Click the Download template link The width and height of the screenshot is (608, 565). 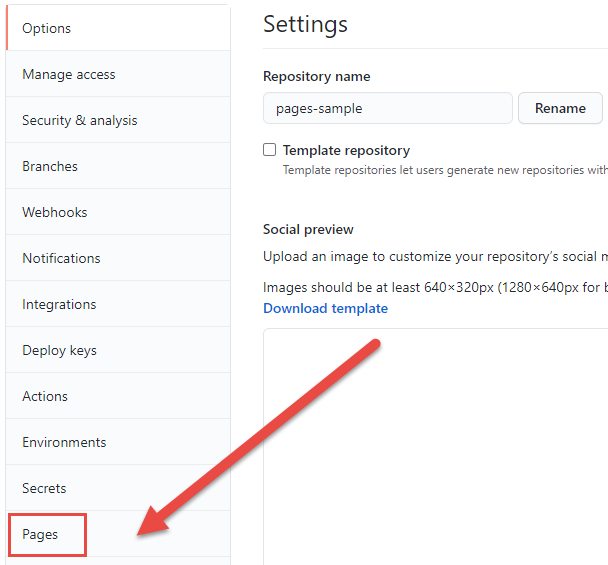click(325, 308)
